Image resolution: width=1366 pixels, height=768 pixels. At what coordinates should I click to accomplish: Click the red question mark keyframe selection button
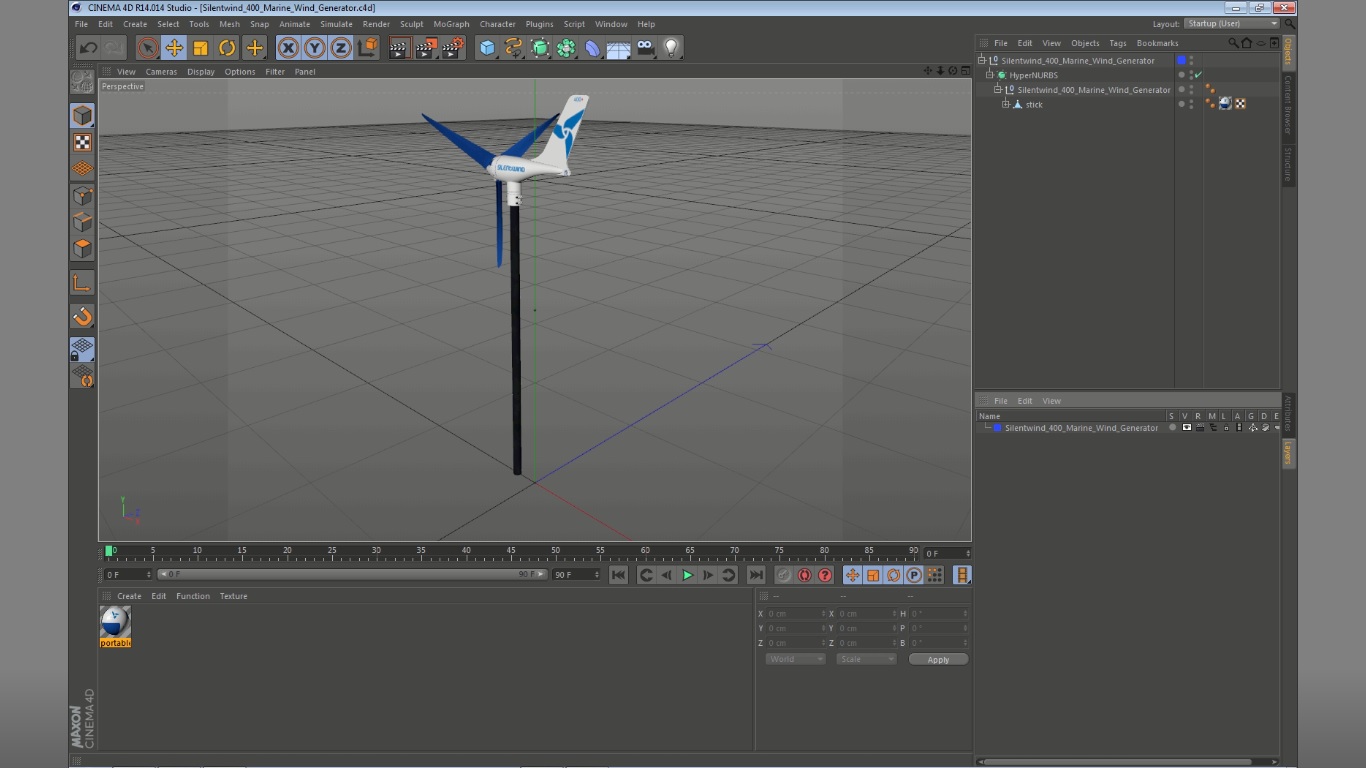[825, 575]
